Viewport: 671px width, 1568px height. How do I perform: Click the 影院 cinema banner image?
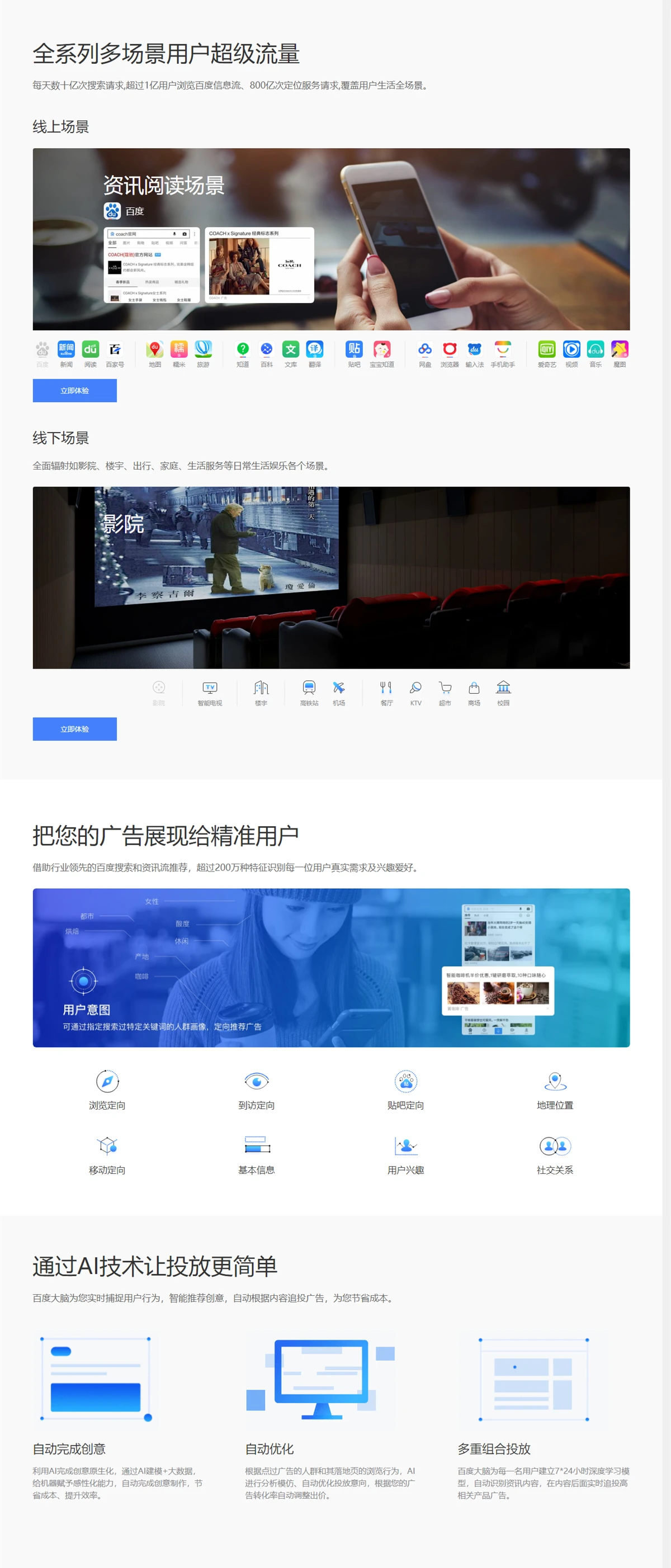click(x=331, y=577)
